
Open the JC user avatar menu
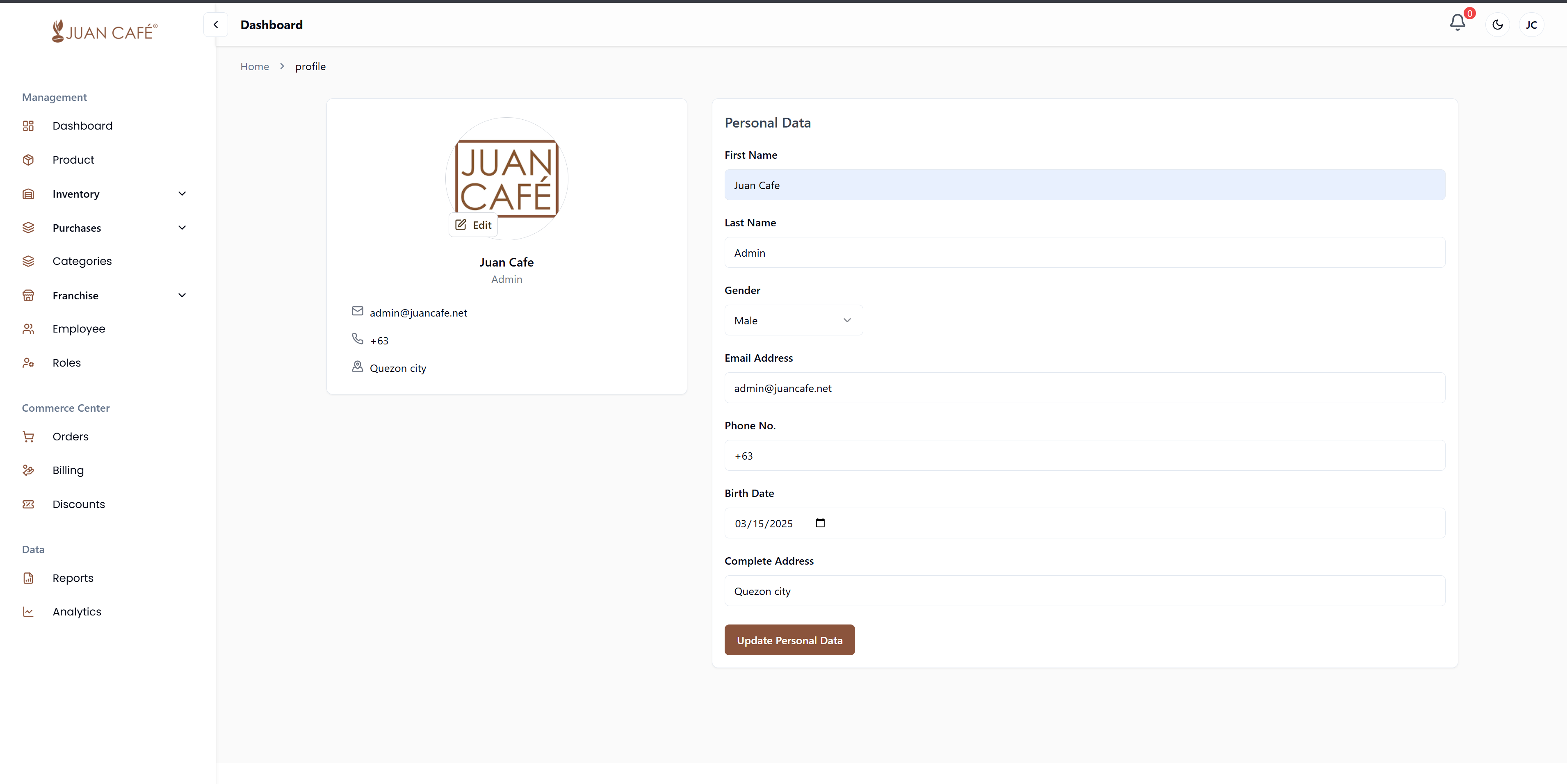[x=1531, y=25]
